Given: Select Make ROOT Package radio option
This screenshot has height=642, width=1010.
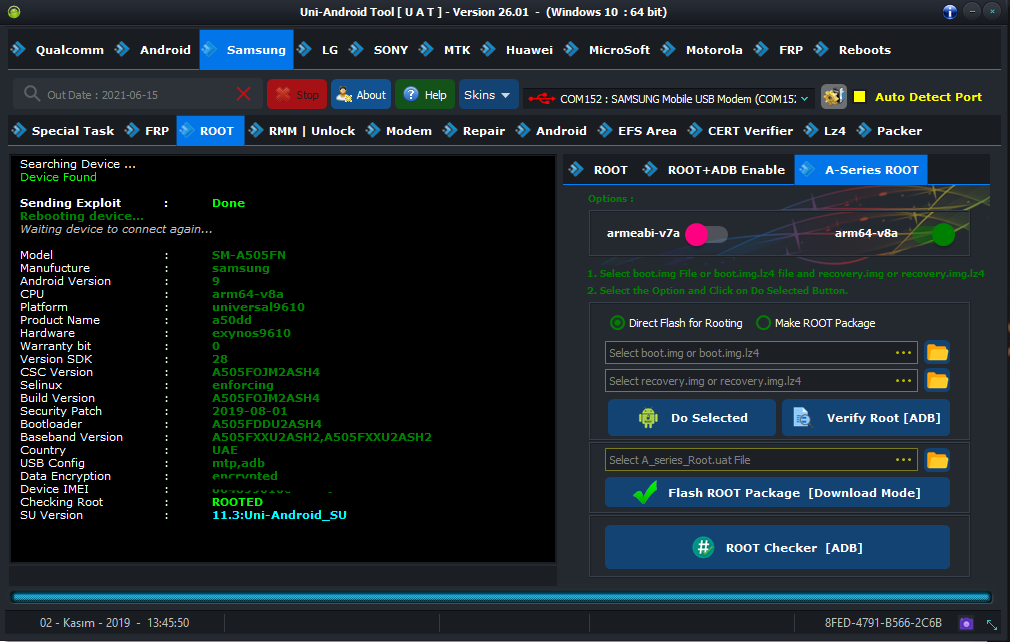Looking at the screenshot, I should click(x=764, y=323).
